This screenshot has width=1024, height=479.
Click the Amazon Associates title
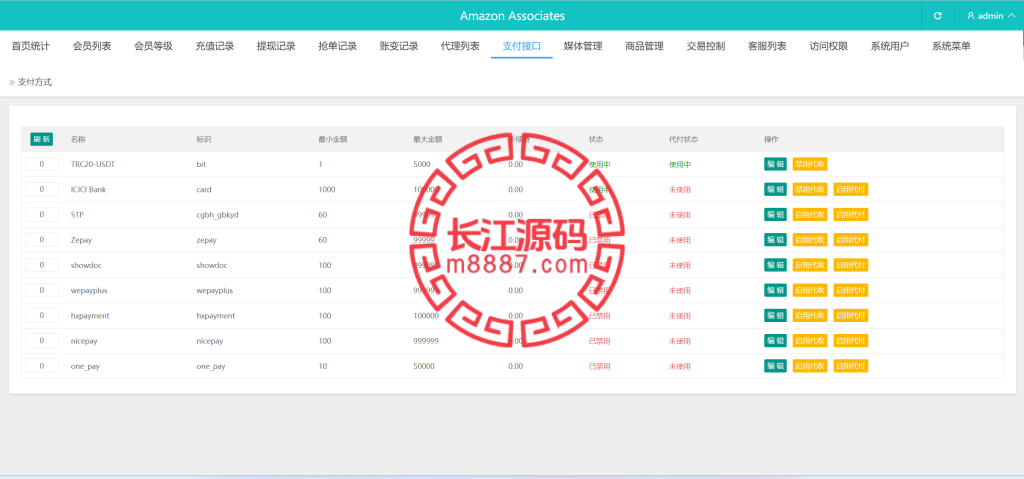pos(512,16)
